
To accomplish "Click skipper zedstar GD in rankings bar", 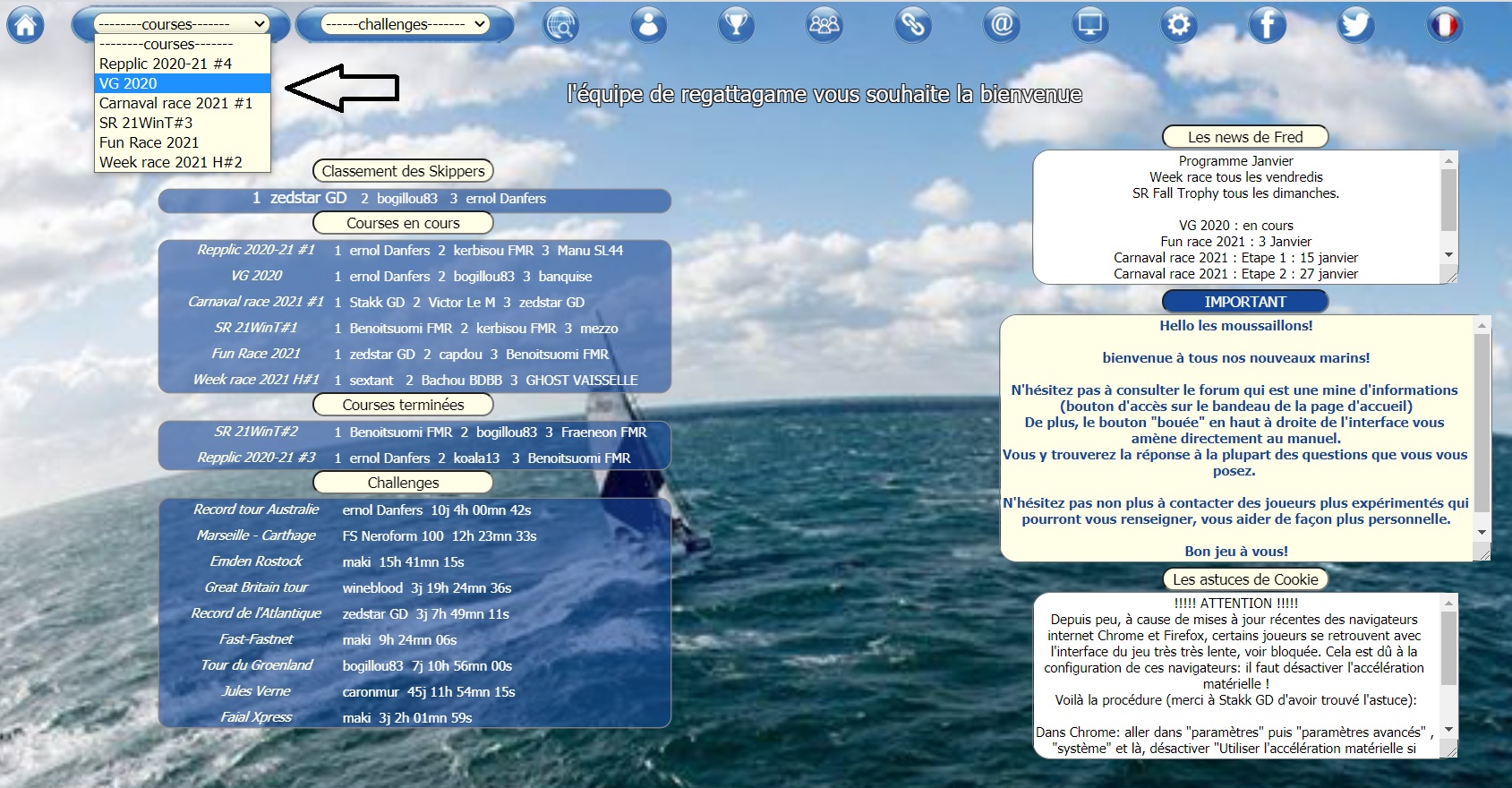I will click(x=308, y=198).
